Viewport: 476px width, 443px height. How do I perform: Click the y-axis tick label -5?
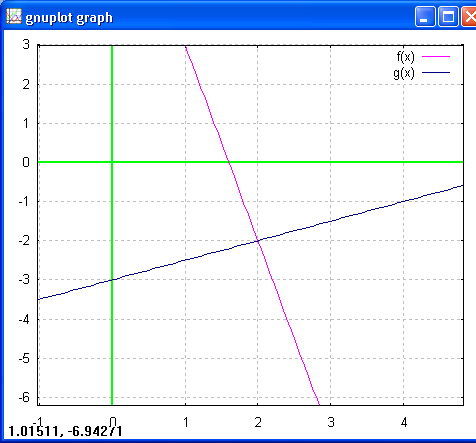click(x=24, y=359)
